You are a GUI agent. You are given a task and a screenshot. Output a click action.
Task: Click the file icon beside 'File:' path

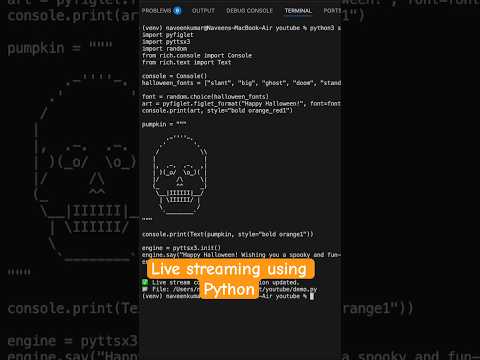(145, 289)
